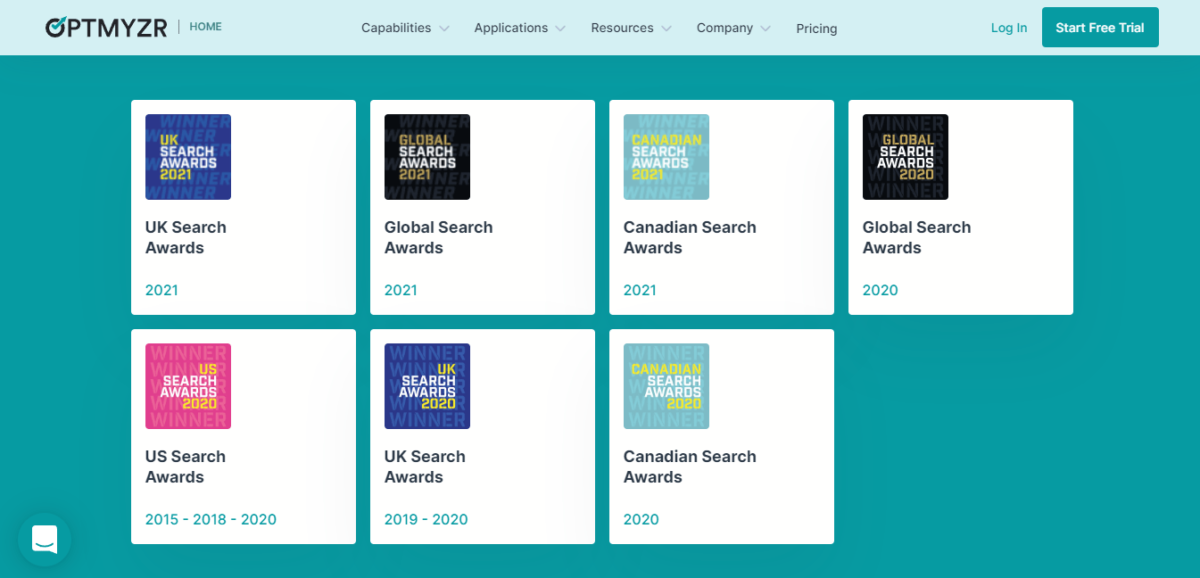The image size is (1200, 578).
Task: Click the 'US Search Awards' card title
Action: [185, 467]
